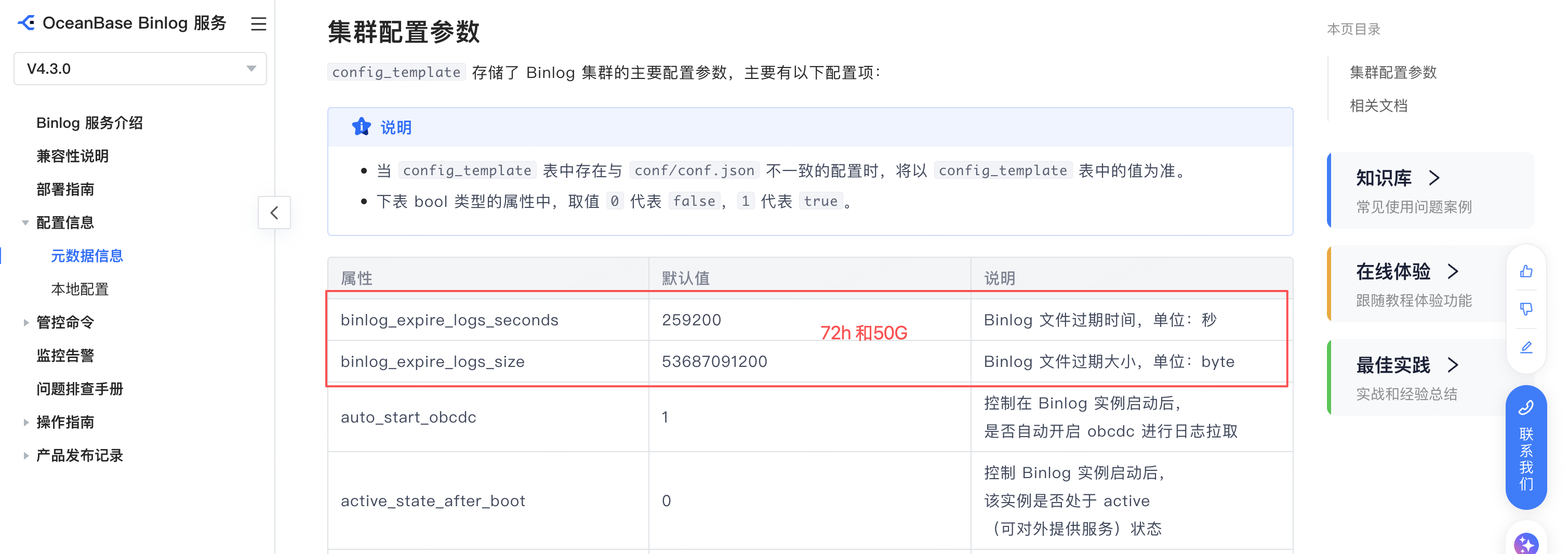Click the thumbs-up feedback icon
Viewport: 1568px width, 554px height.
pos(1526,271)
